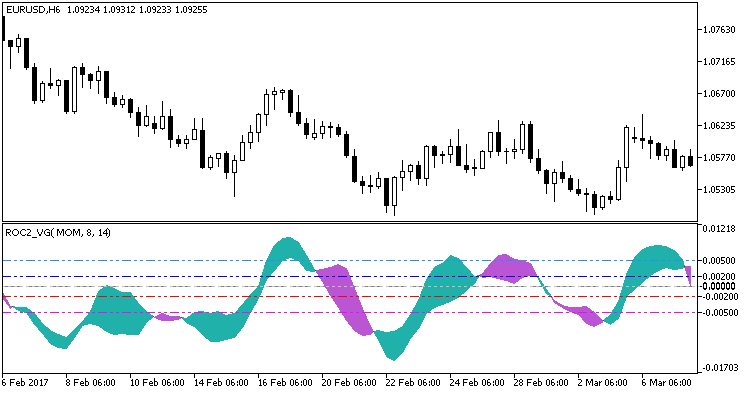This screenshot has height=394, width=750.
Task: Click the -0.01703 indicator scale minimum
Action: (718, 368)
